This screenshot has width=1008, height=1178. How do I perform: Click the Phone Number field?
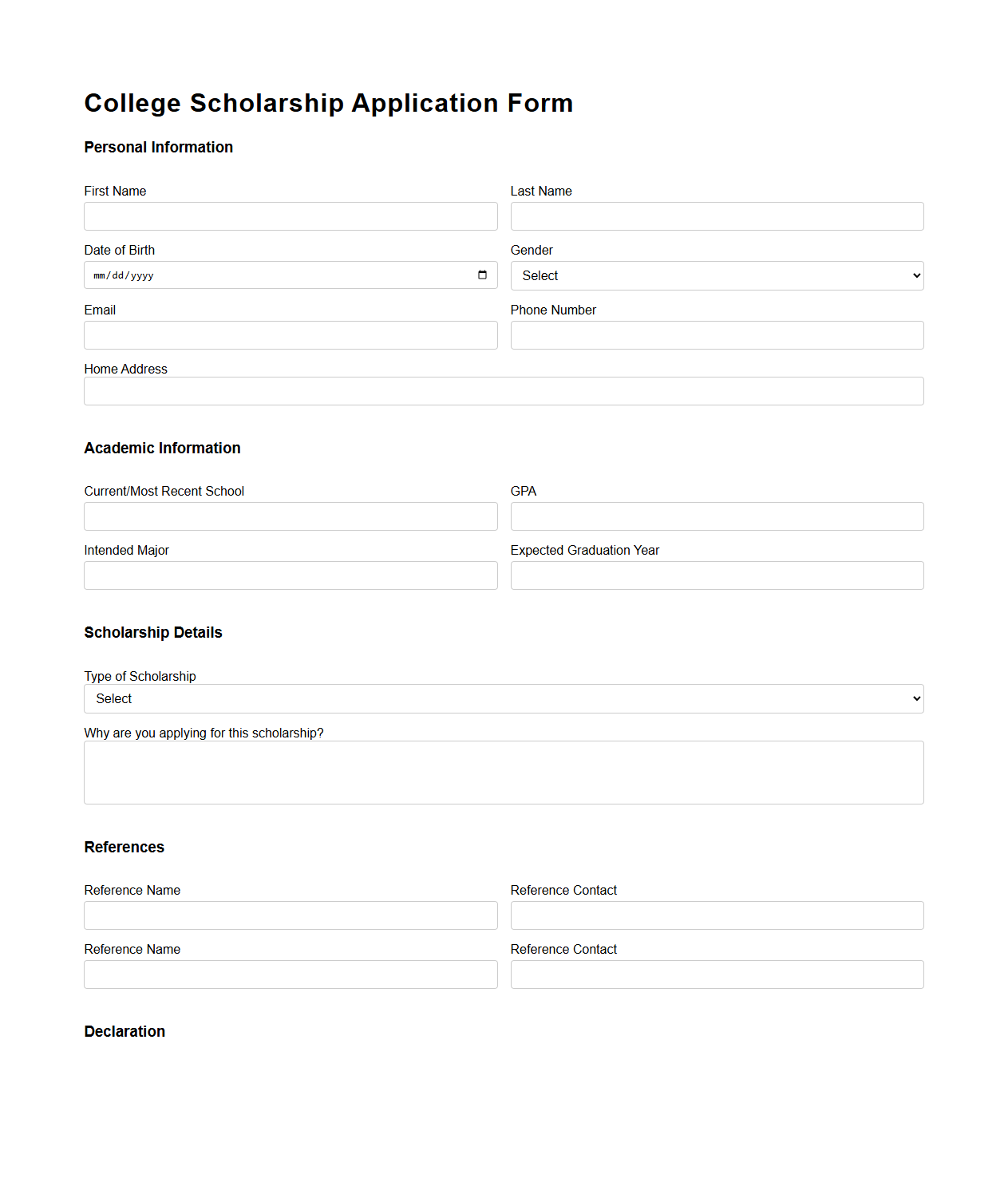coord(716,335)
